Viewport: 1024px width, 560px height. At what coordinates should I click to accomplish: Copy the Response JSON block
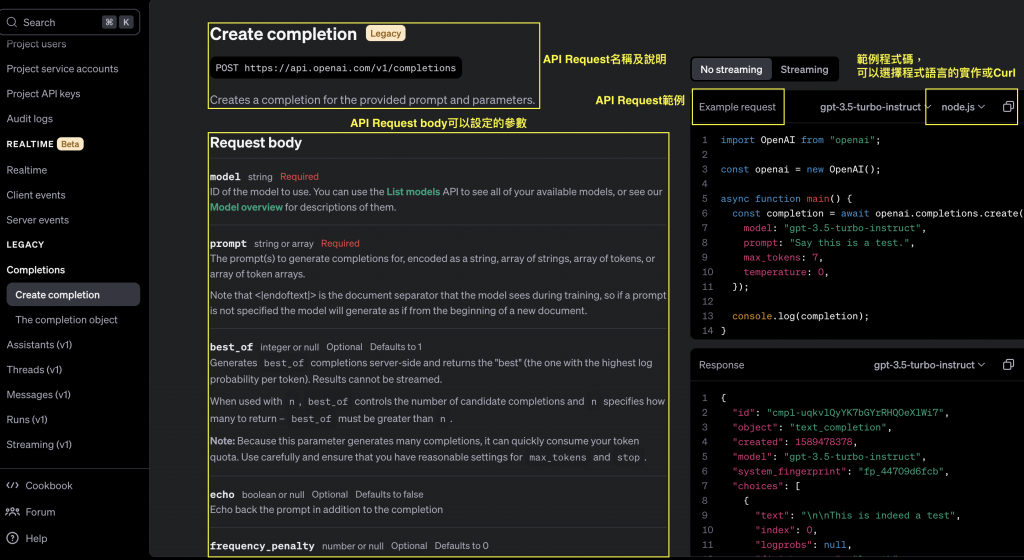(1008, 365)
